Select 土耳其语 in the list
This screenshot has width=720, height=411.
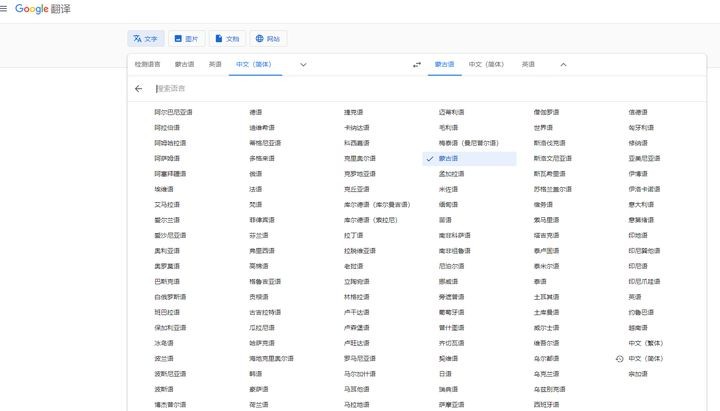click(546, 297)
